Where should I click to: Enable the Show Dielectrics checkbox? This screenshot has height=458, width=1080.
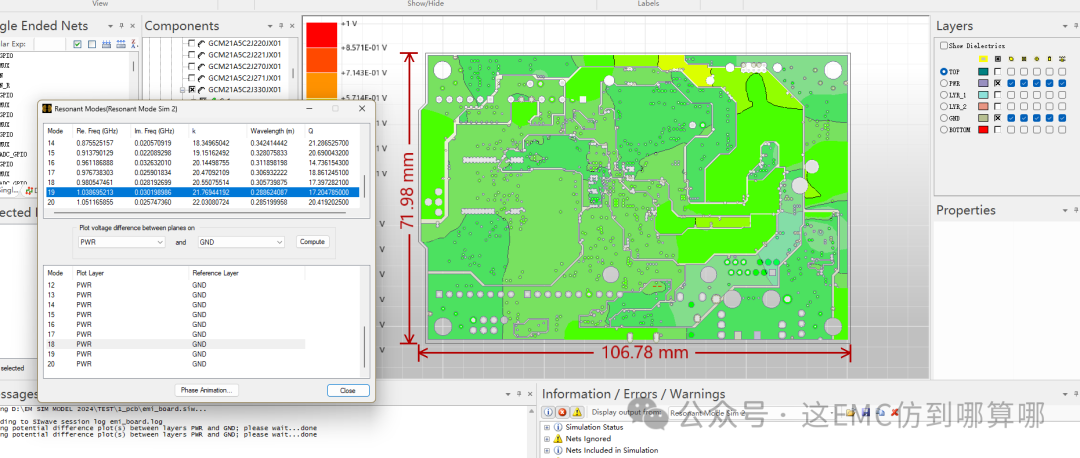tap(944, 45)
